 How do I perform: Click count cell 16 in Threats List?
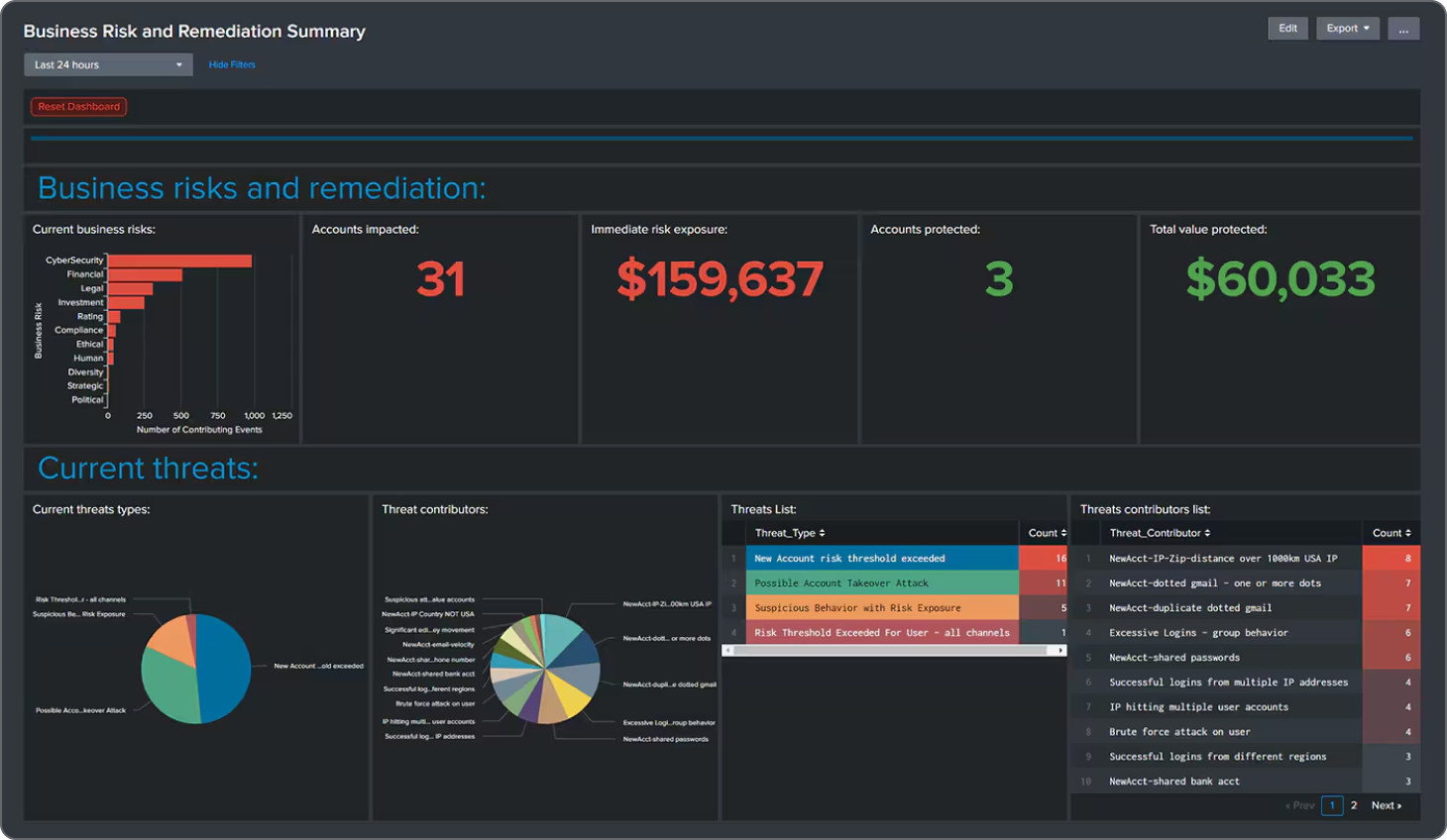pos(1044,559)
